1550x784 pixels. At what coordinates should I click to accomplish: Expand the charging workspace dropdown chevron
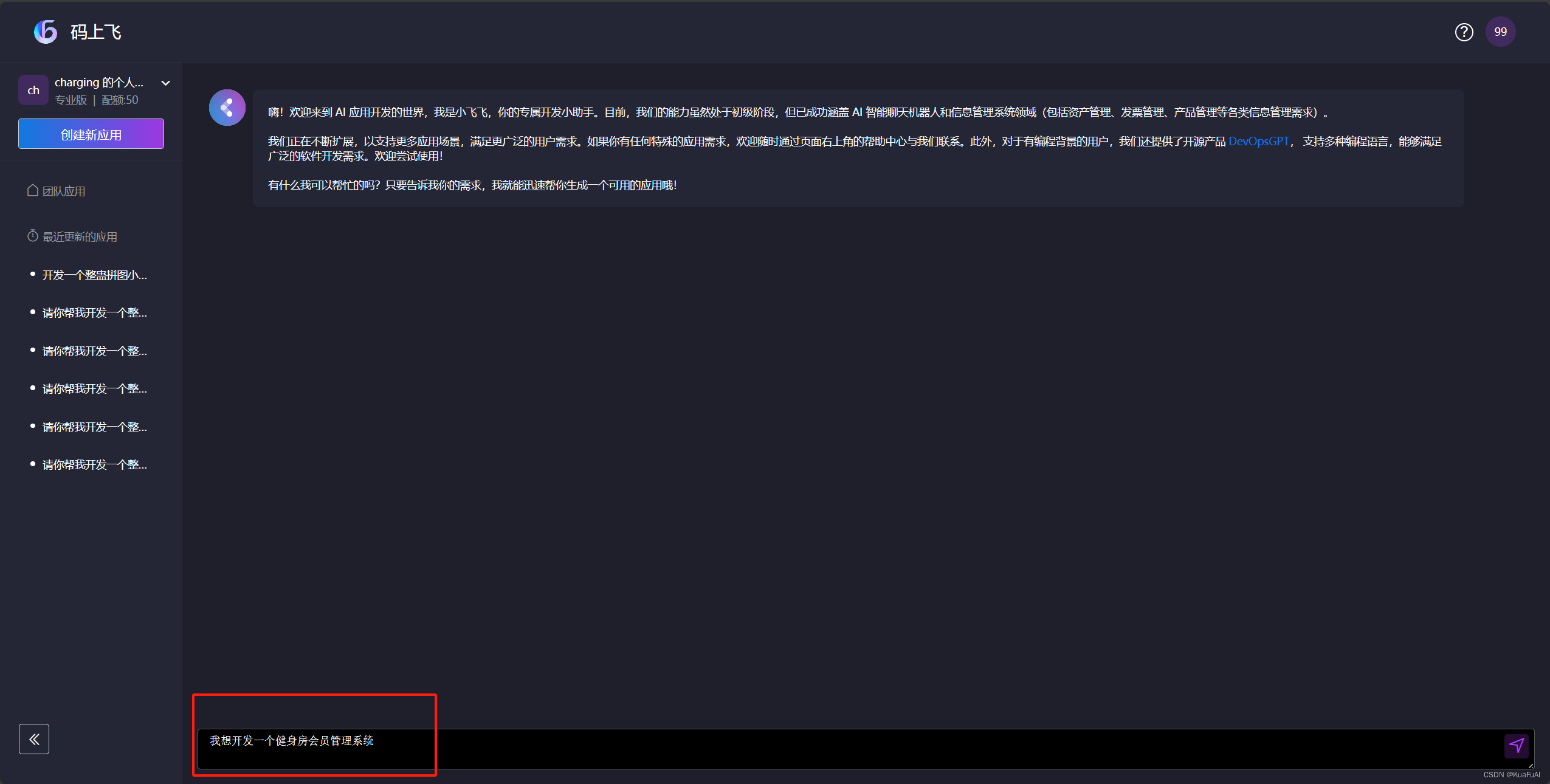click(x=165, y=83)
